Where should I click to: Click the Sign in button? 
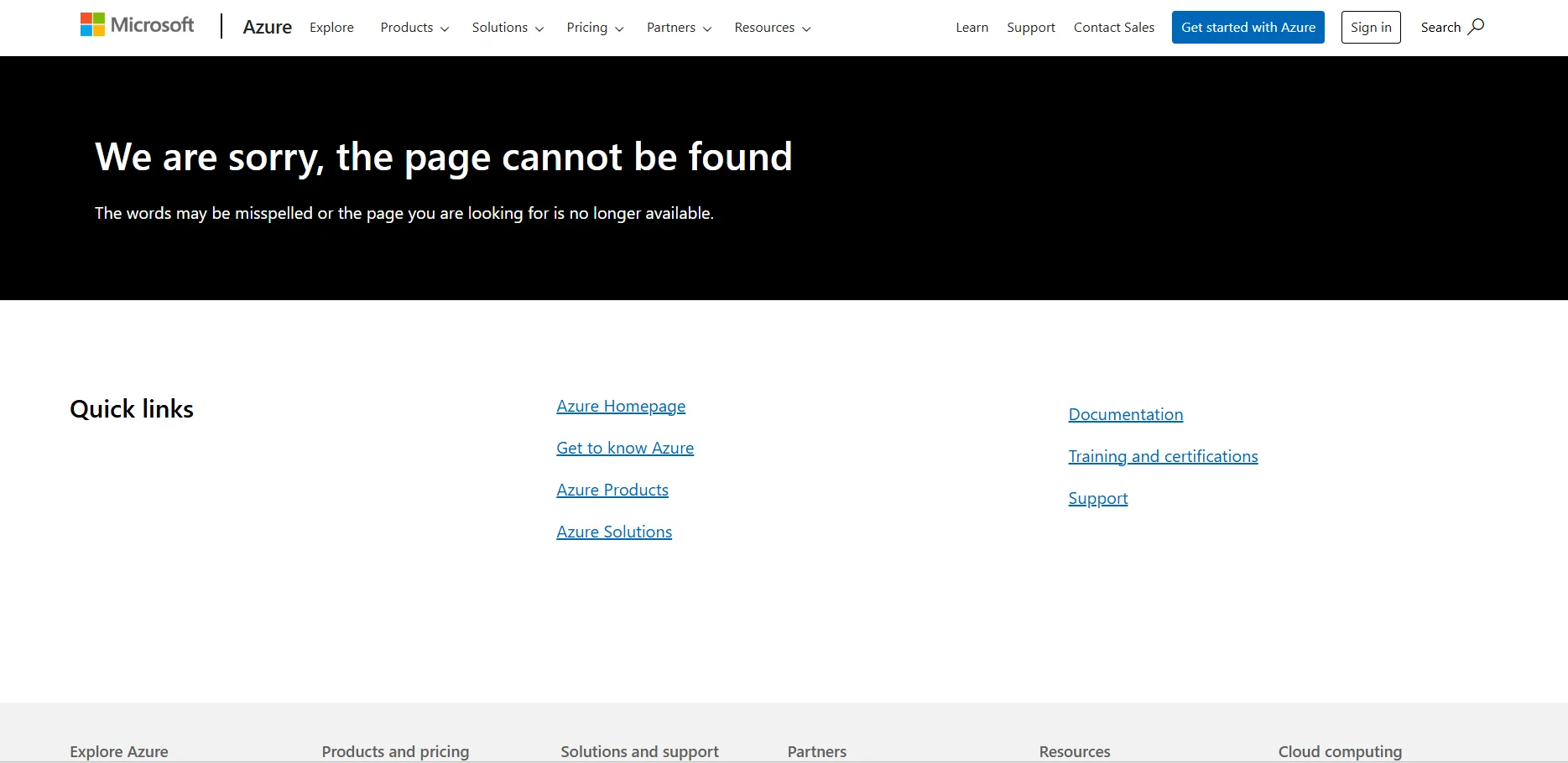pyautogui.click(x=1371, y=27)
